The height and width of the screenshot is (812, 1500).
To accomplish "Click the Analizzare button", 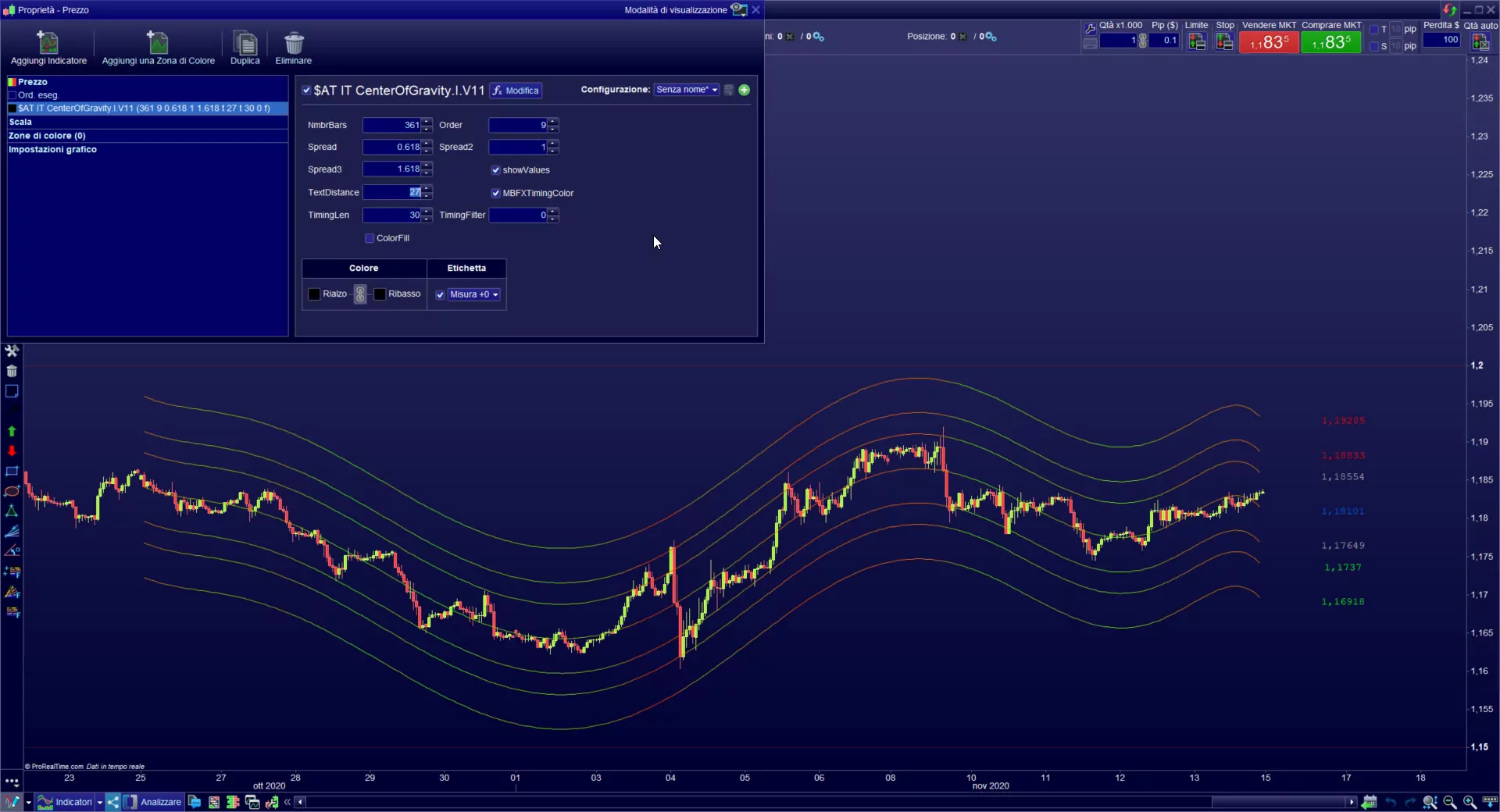I will pos(152,802).
